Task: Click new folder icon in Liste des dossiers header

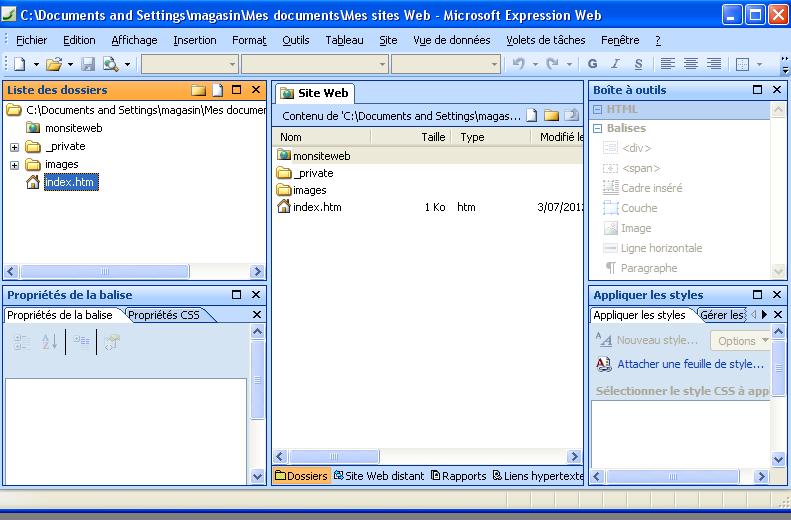Action: [199, 90]
